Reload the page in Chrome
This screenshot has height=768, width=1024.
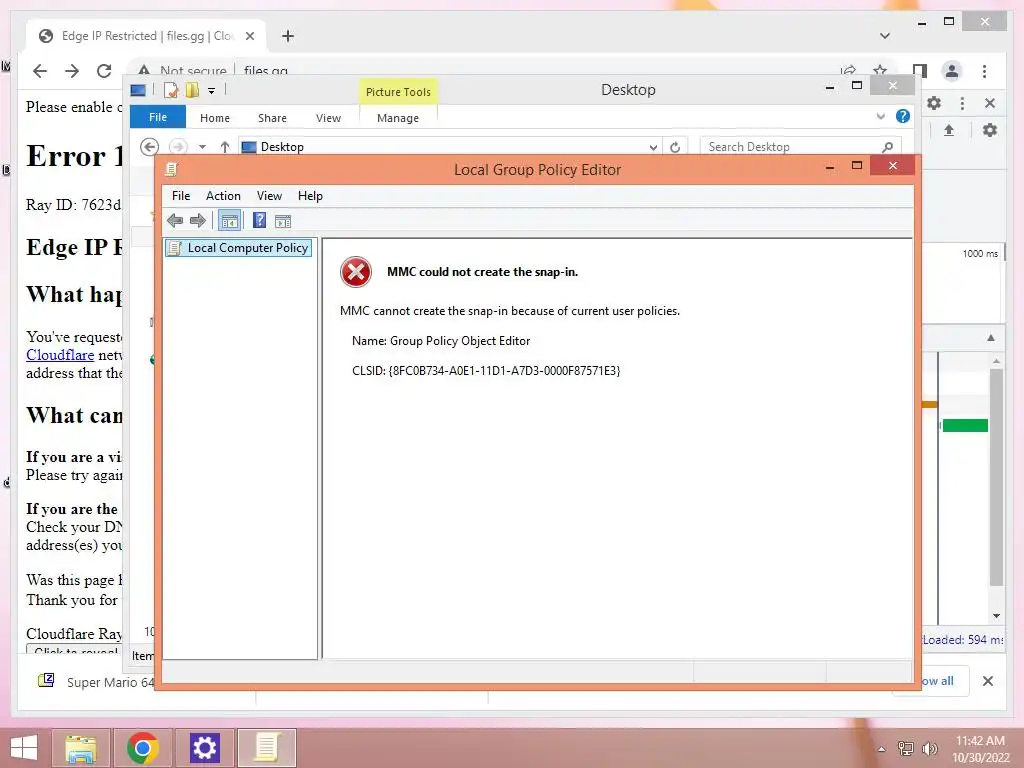point(104,71)
